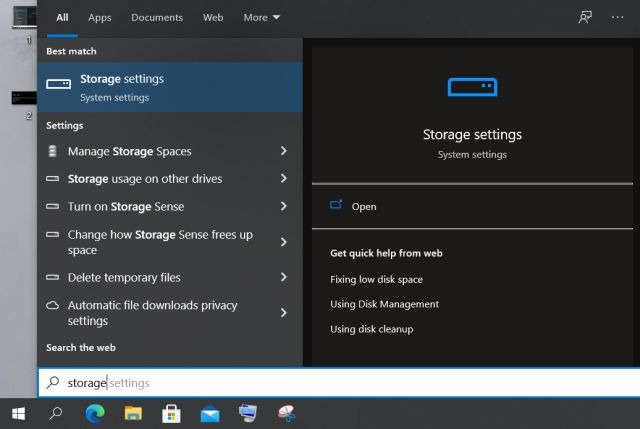
Task: Select desktop thumbnail 2 in background
Action: click(24, 98)
